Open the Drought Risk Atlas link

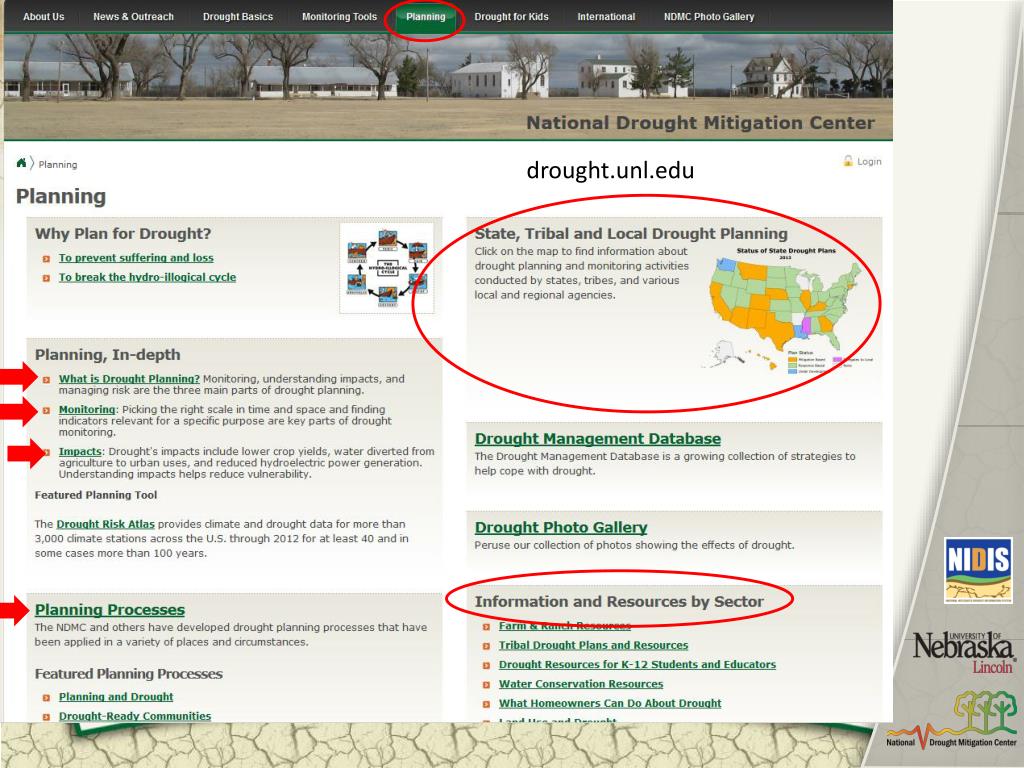pos(105,524)
